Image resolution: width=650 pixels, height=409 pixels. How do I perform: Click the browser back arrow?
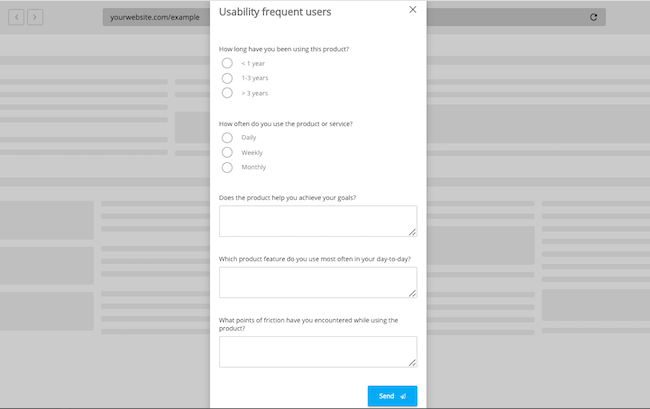point(16,17)
